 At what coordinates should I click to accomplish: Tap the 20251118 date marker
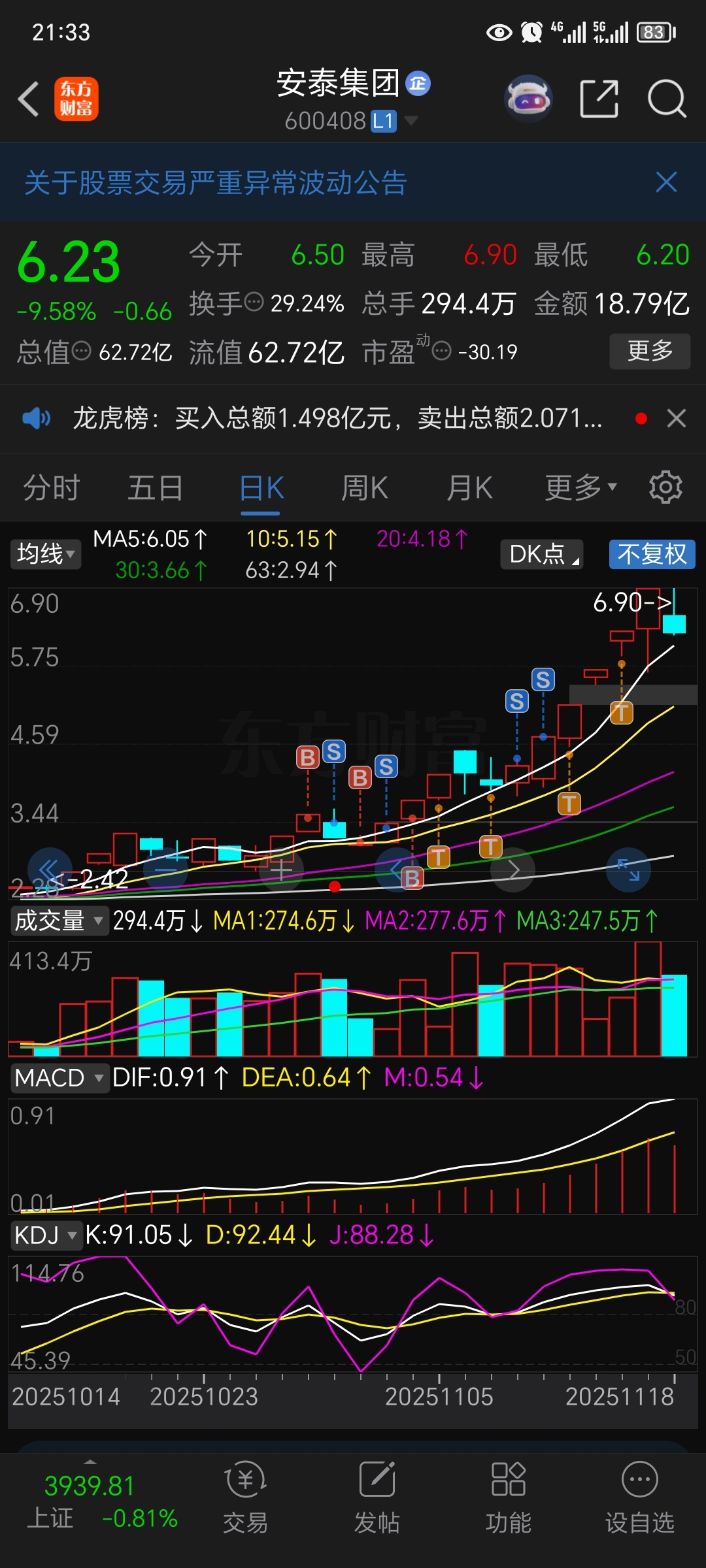(x=620, y=1396)
